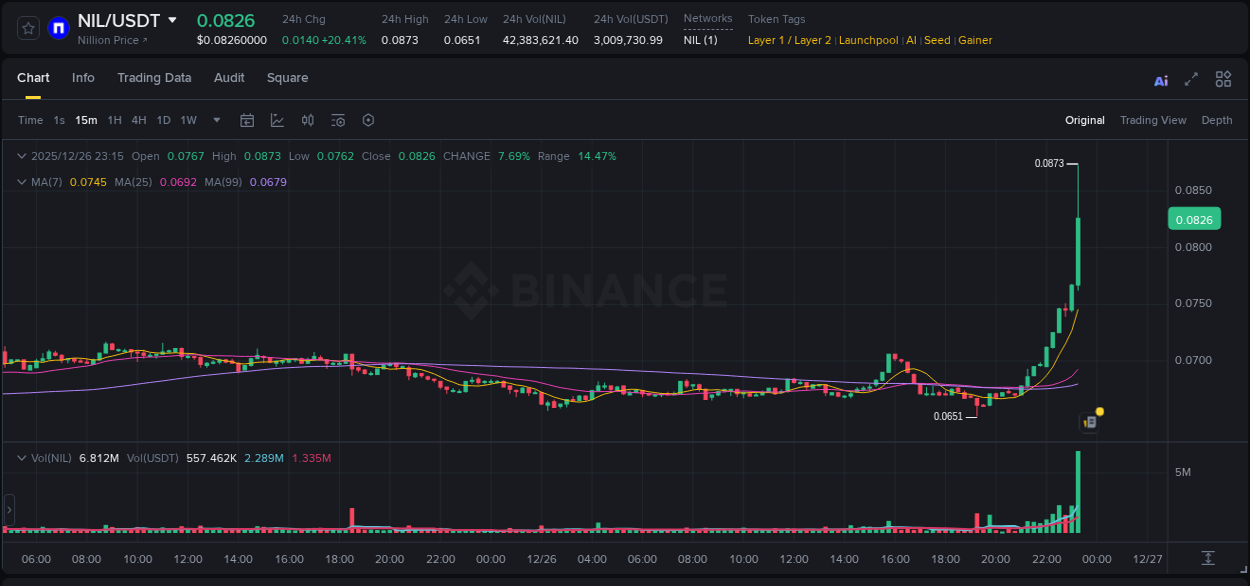Viewport: 1250px width, 586px height.
Task: Select the 15m timeframe interval
Action: pos(86,120)
